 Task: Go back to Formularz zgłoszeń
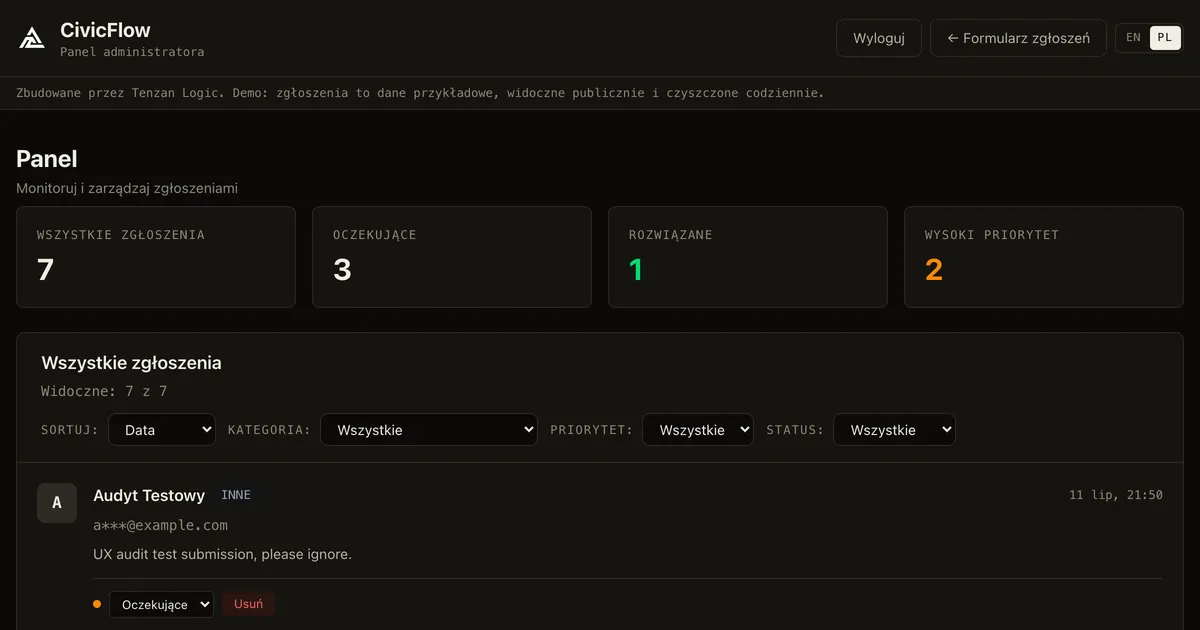1018,38
